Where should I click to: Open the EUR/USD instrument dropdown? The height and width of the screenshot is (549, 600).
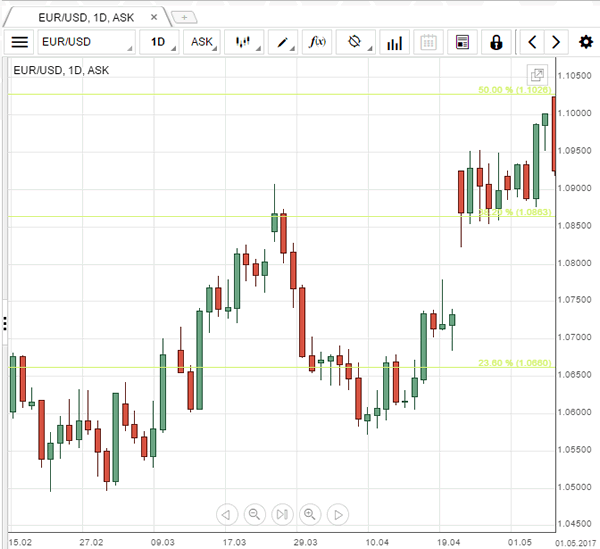pyautogui.click(x=87, y=42)
